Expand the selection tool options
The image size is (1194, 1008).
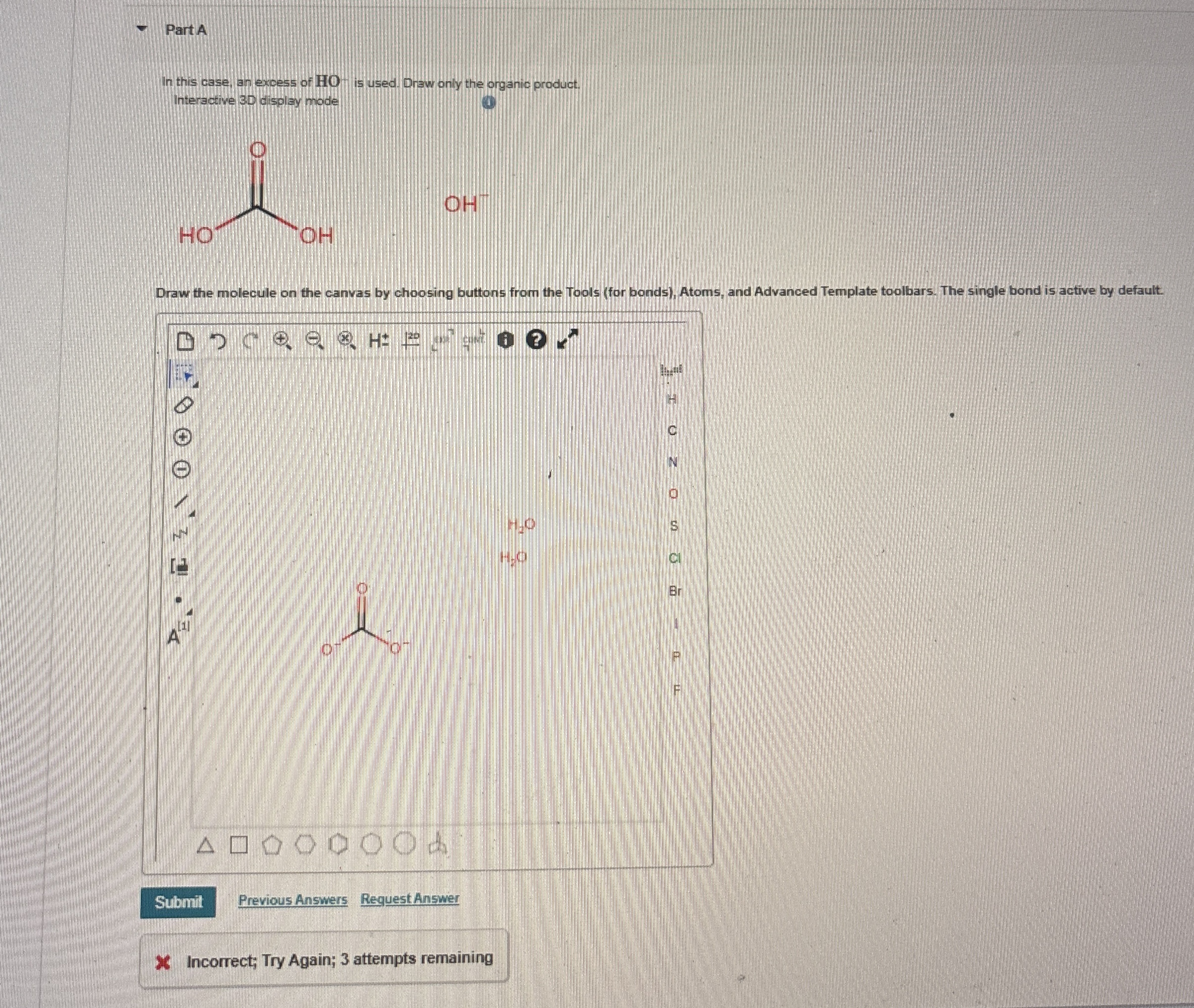tap(195, 385)
